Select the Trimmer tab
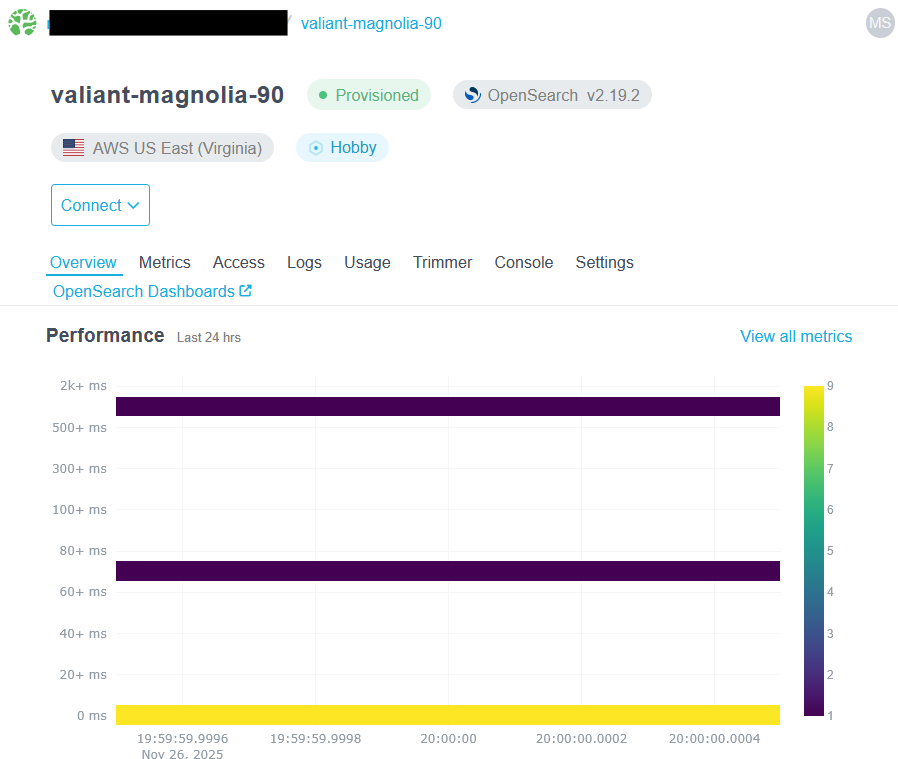This screenshot has height=759, width=898. [442, 262]
